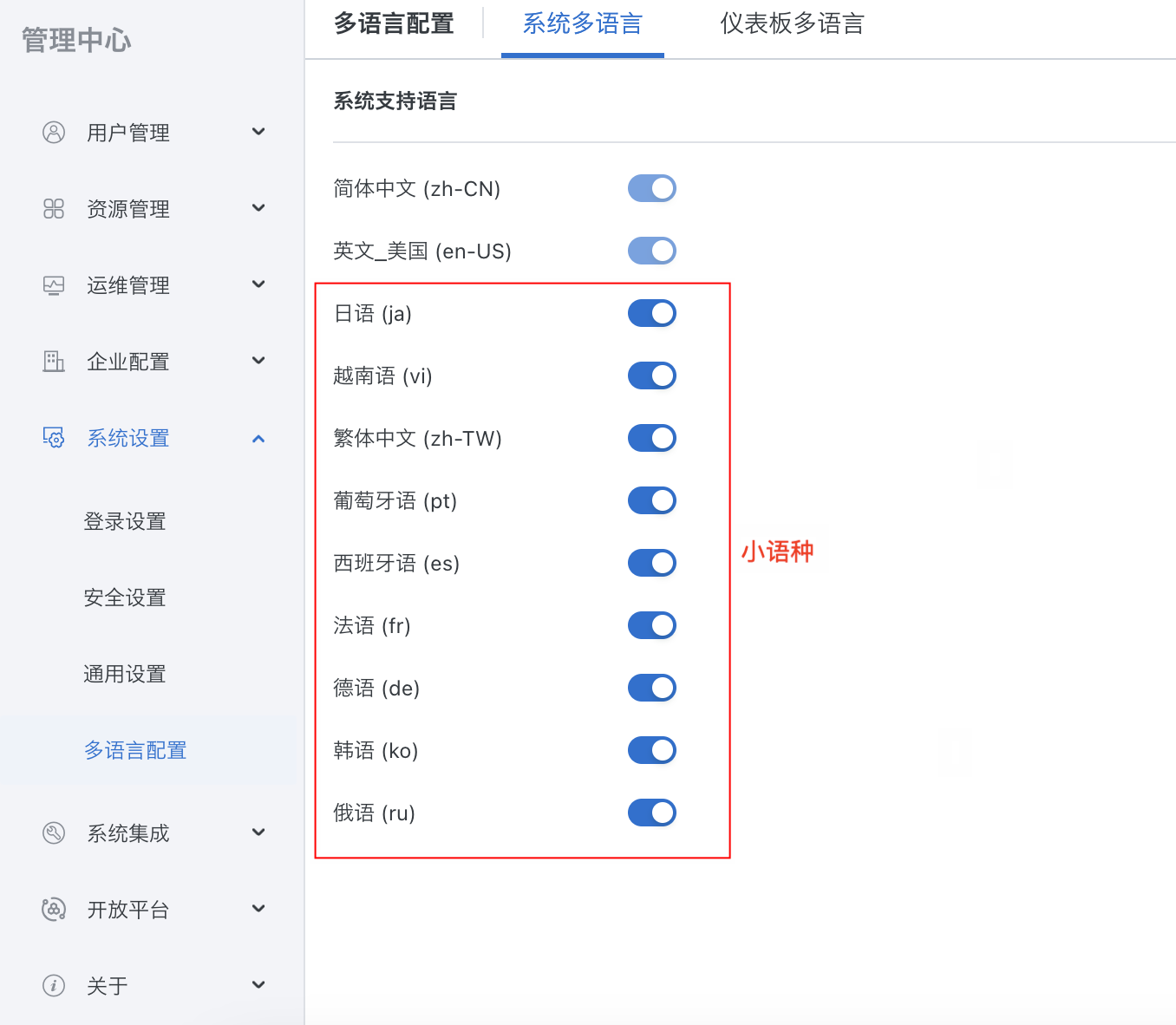This screenshot has height=1025, width=1176.
Task: Click the 系统设置 gear icon
Action: click(x=54, y=438)
